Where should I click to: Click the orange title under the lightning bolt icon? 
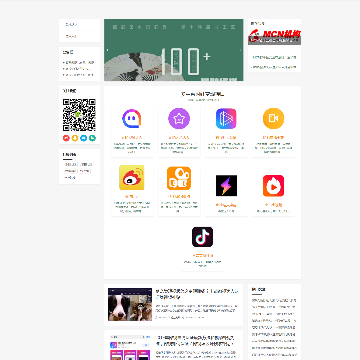click(x=226, y=205)
